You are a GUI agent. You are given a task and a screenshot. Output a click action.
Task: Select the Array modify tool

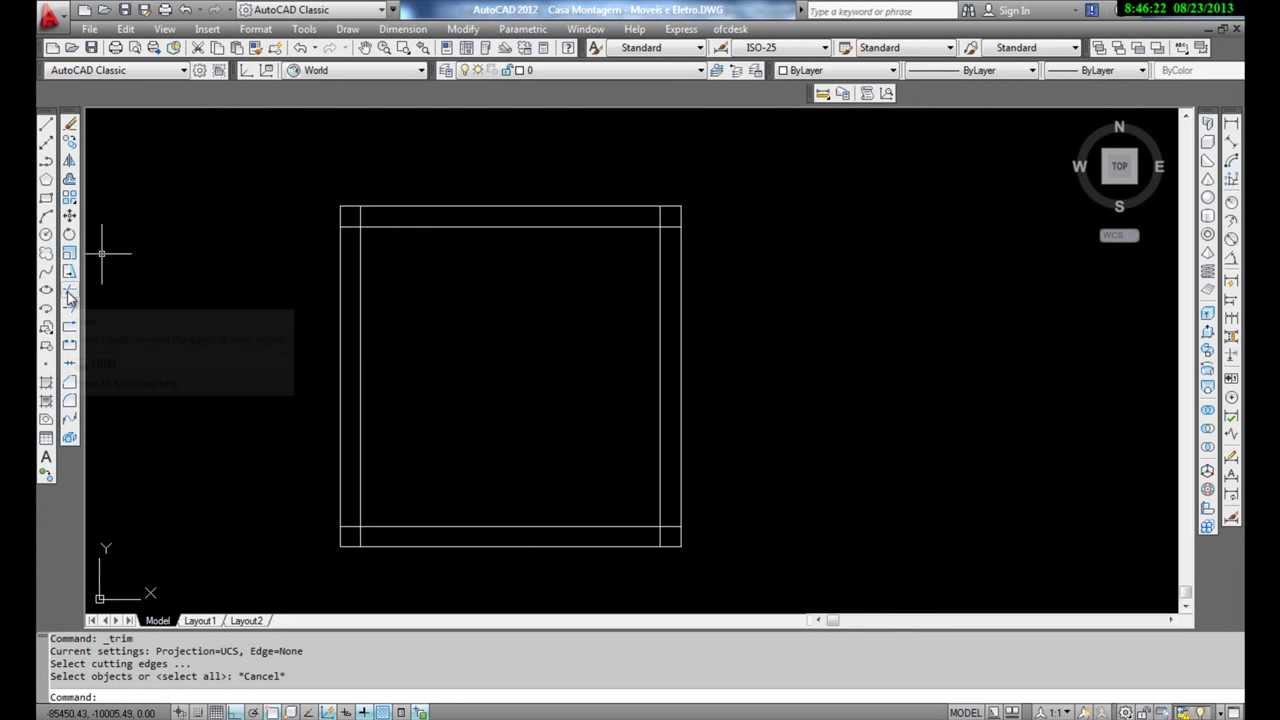69,198
